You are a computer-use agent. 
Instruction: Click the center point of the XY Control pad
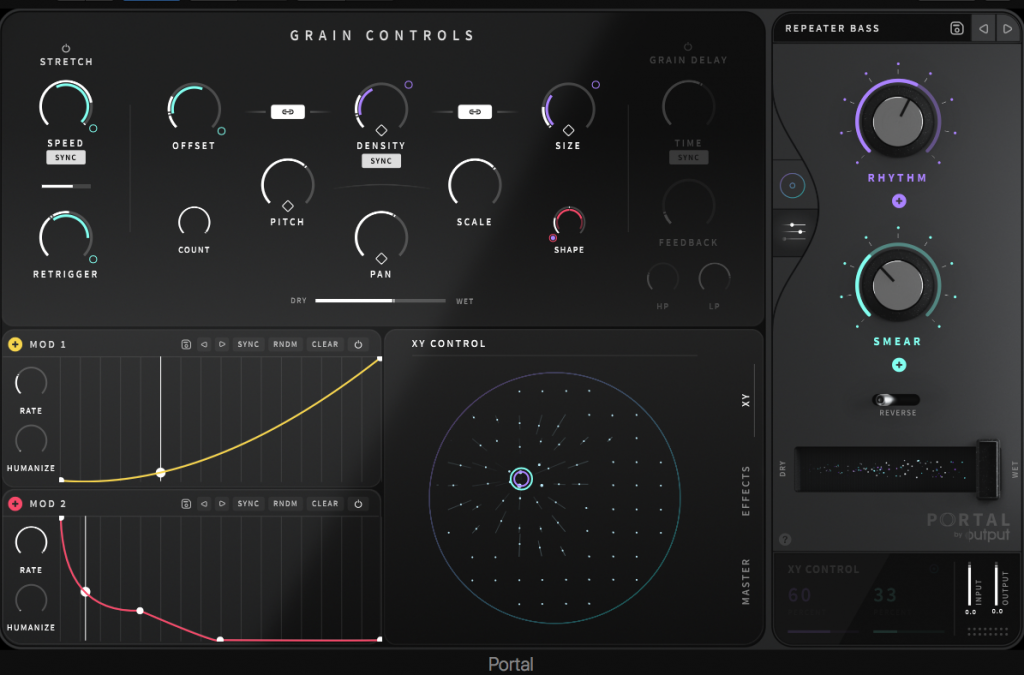coord(521,479)
